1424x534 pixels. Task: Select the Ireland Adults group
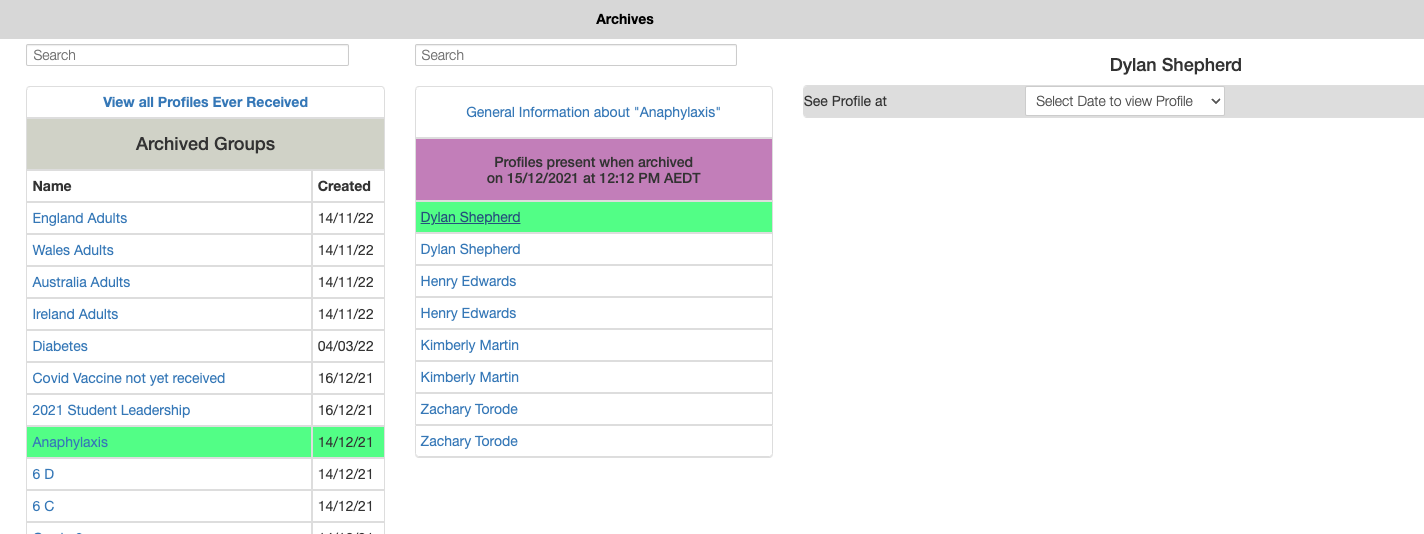[75, 314]
